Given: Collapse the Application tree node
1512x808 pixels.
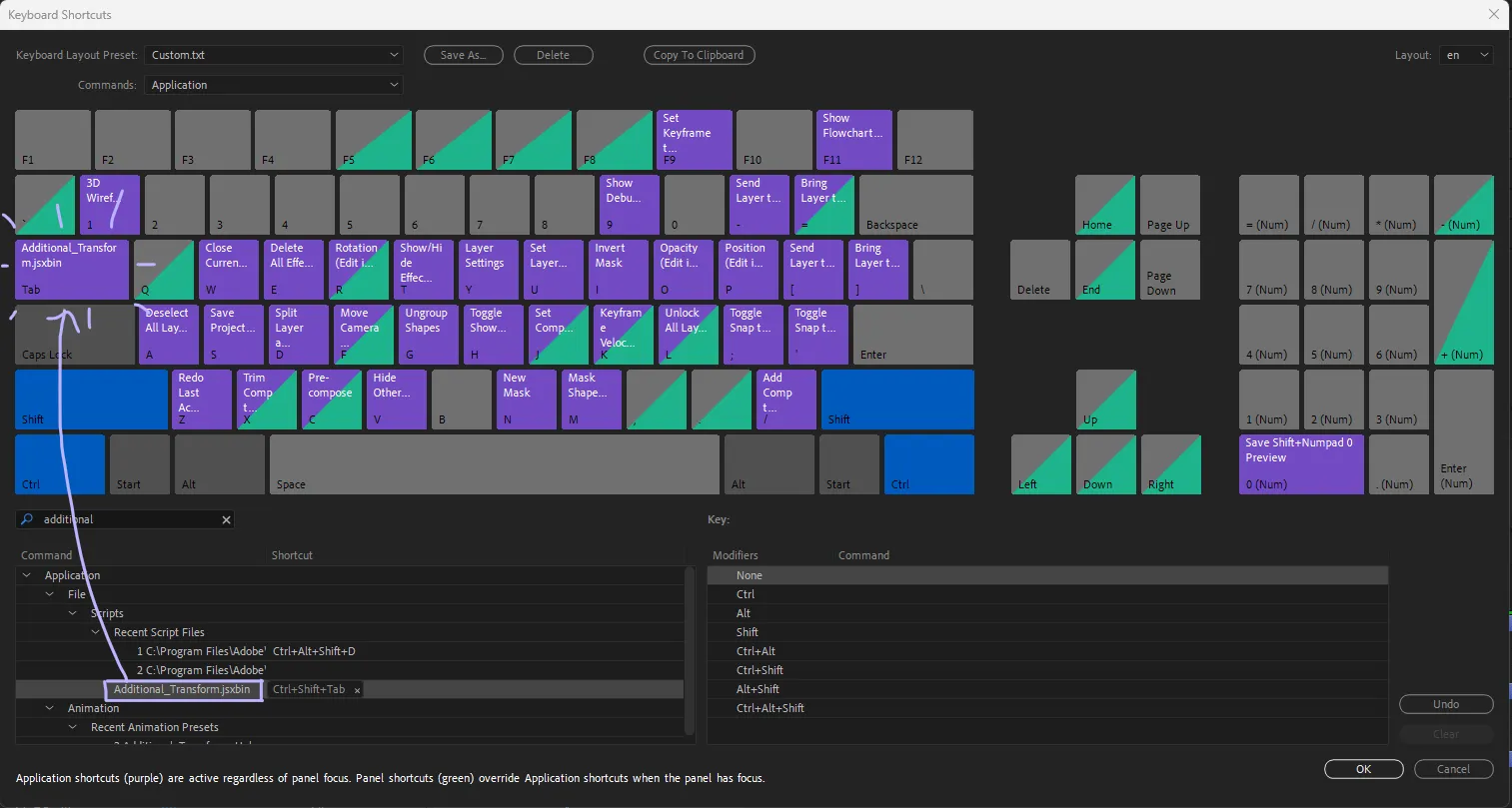Looking at the screenshot, I should point(27,575).
